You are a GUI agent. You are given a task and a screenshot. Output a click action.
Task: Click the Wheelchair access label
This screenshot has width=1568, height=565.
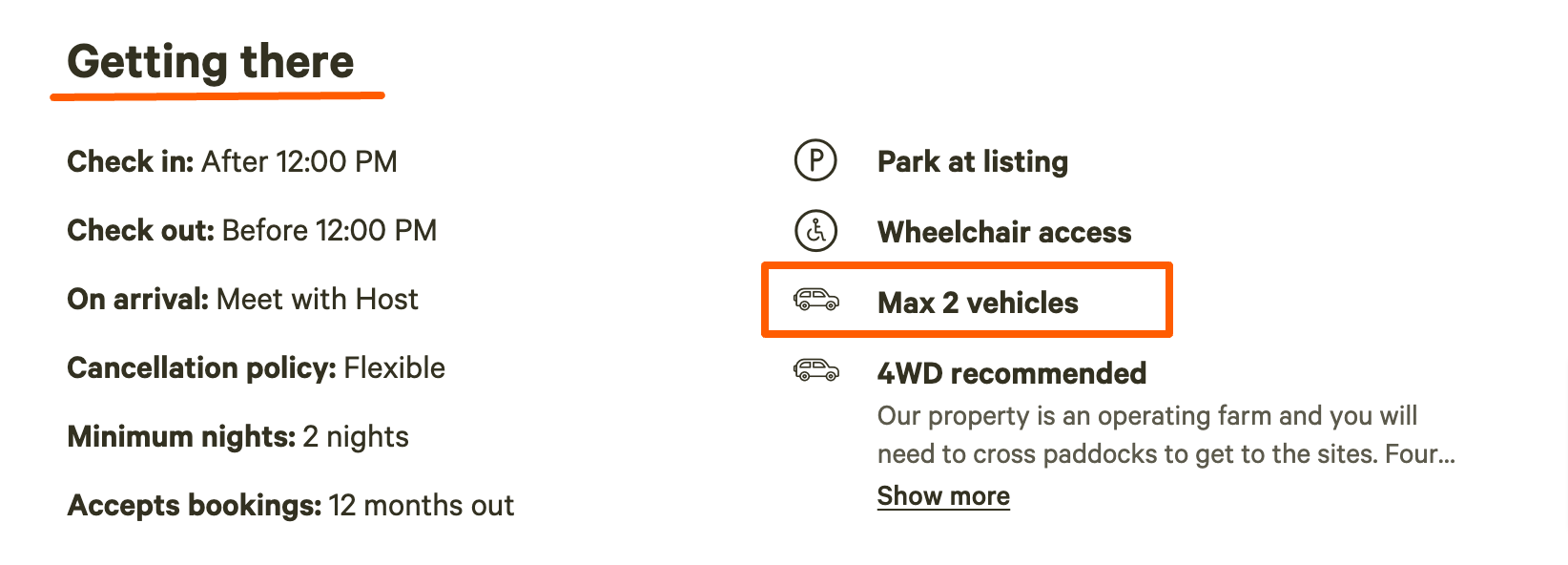coord(1004,232)
